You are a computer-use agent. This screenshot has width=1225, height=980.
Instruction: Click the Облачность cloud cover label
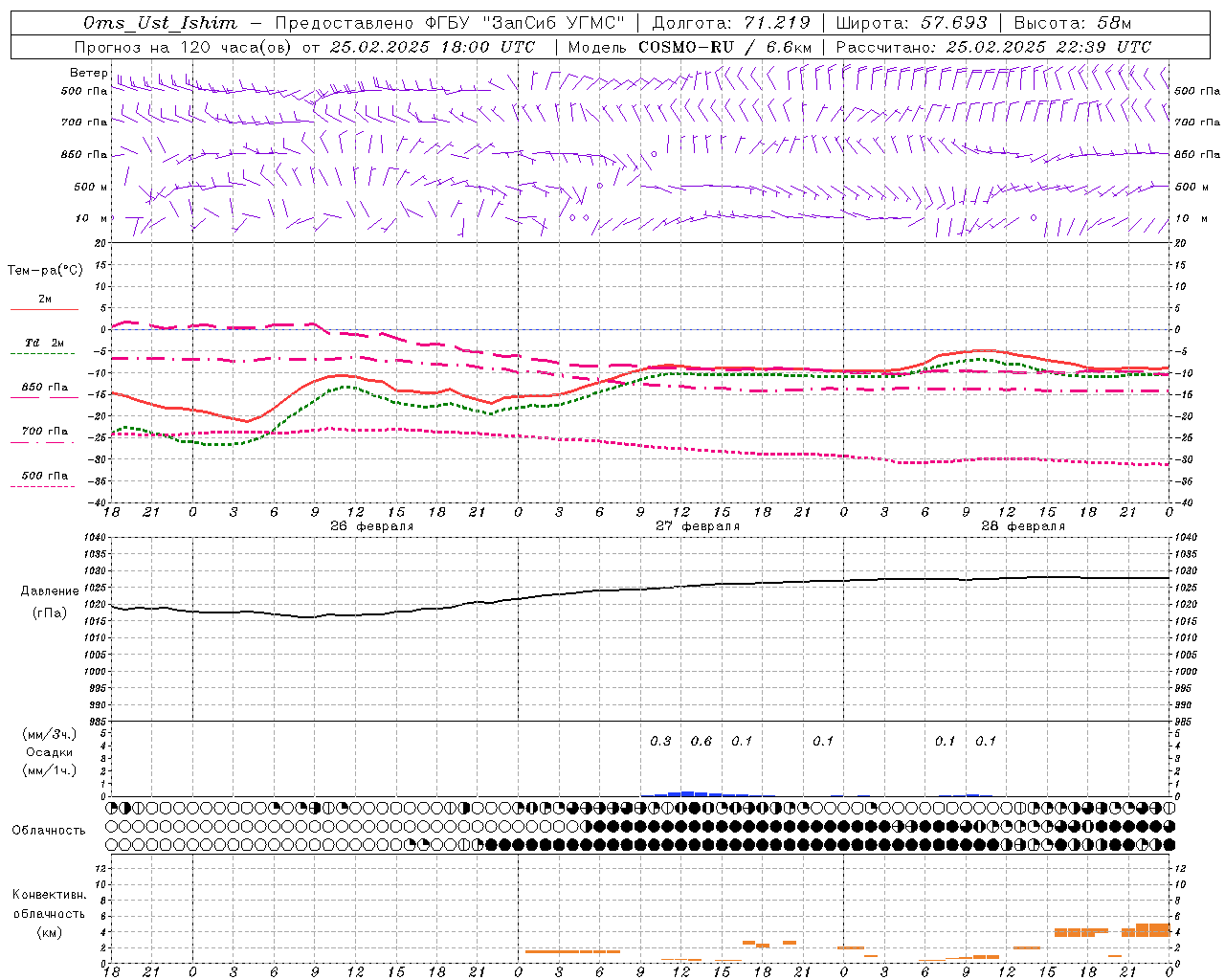coord(49,830)
